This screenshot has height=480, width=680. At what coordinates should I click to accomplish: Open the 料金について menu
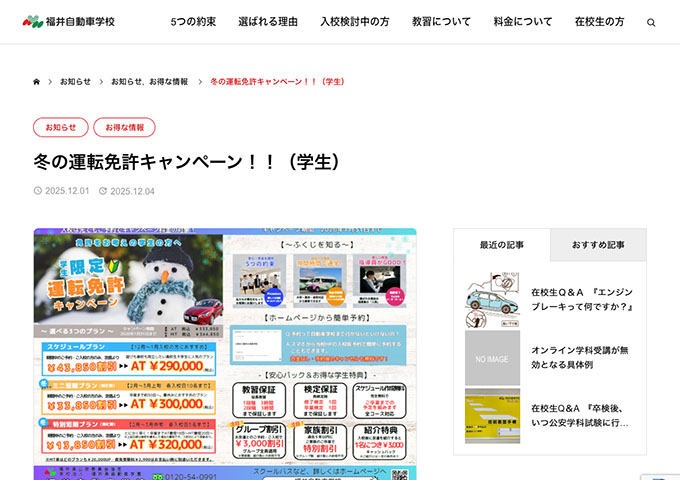pos(523,21)
